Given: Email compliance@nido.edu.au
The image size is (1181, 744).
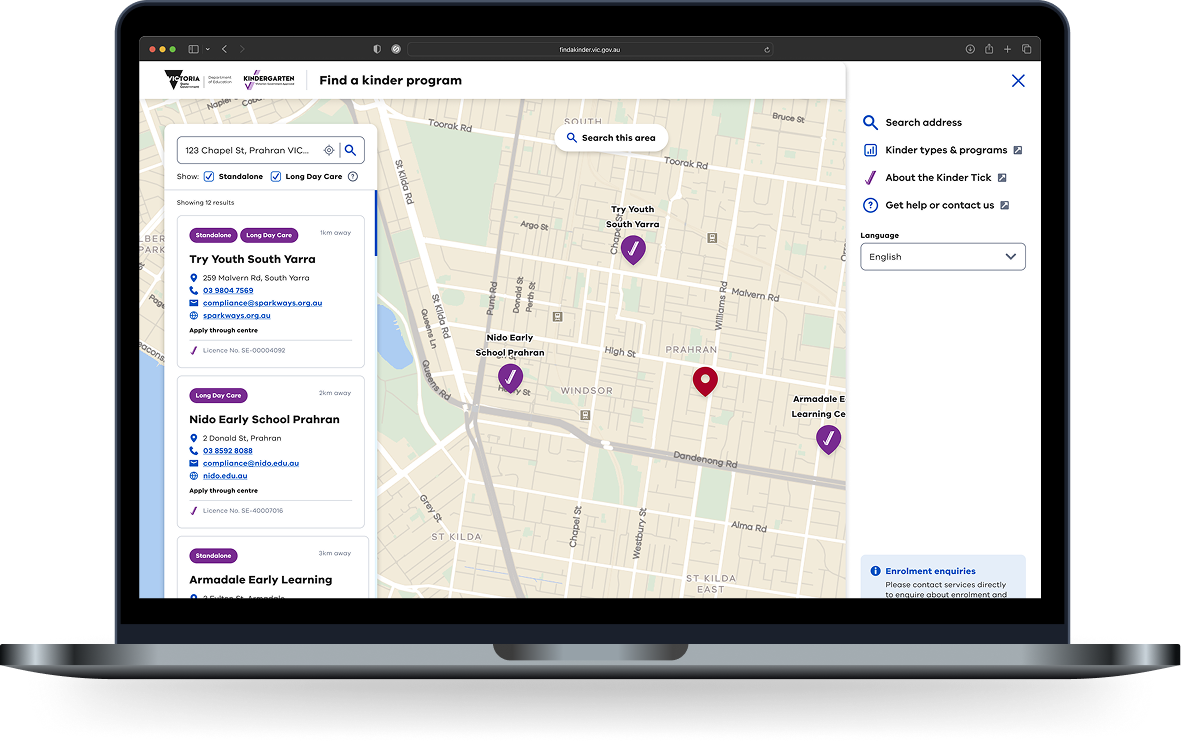Looking at the screenshot, I should (x=251, y=463).
